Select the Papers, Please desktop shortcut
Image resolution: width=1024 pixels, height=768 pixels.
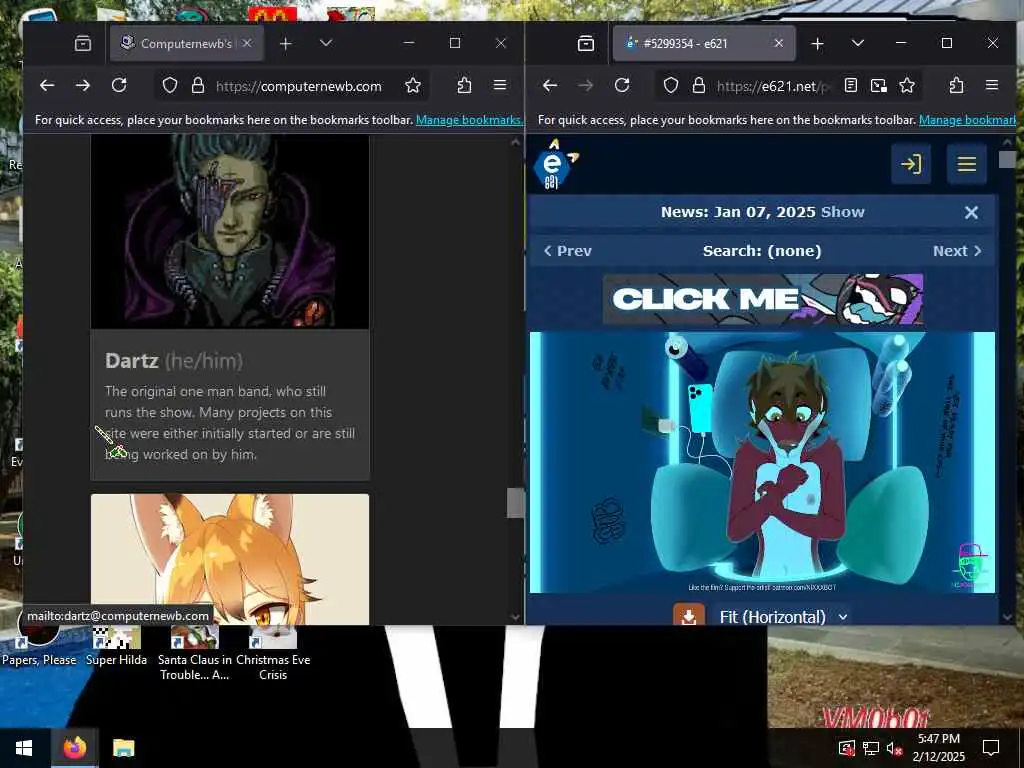pos(39,647)
